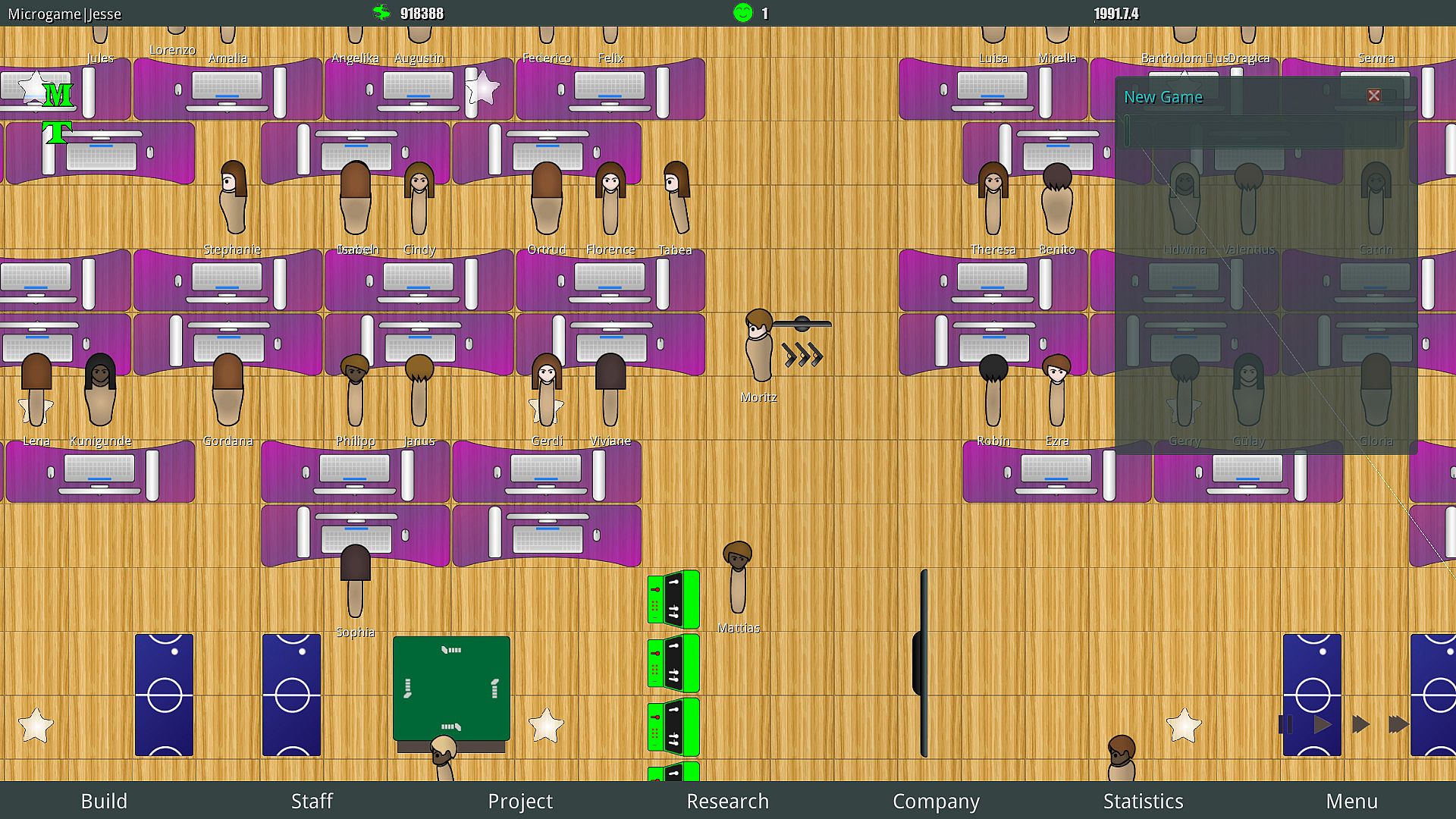Pause the game speed
Screen dimensions: 1456x819
pos(1285,725)
